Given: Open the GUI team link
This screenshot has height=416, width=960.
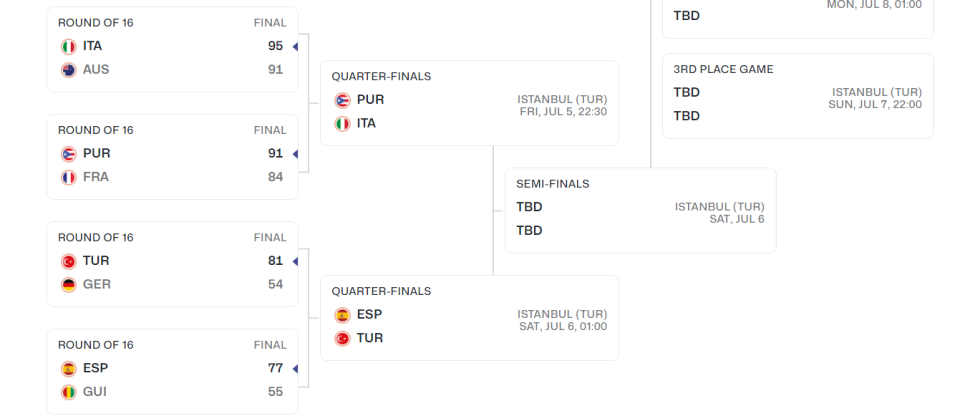Looking at the screenshot, I should tap(95, 392).
